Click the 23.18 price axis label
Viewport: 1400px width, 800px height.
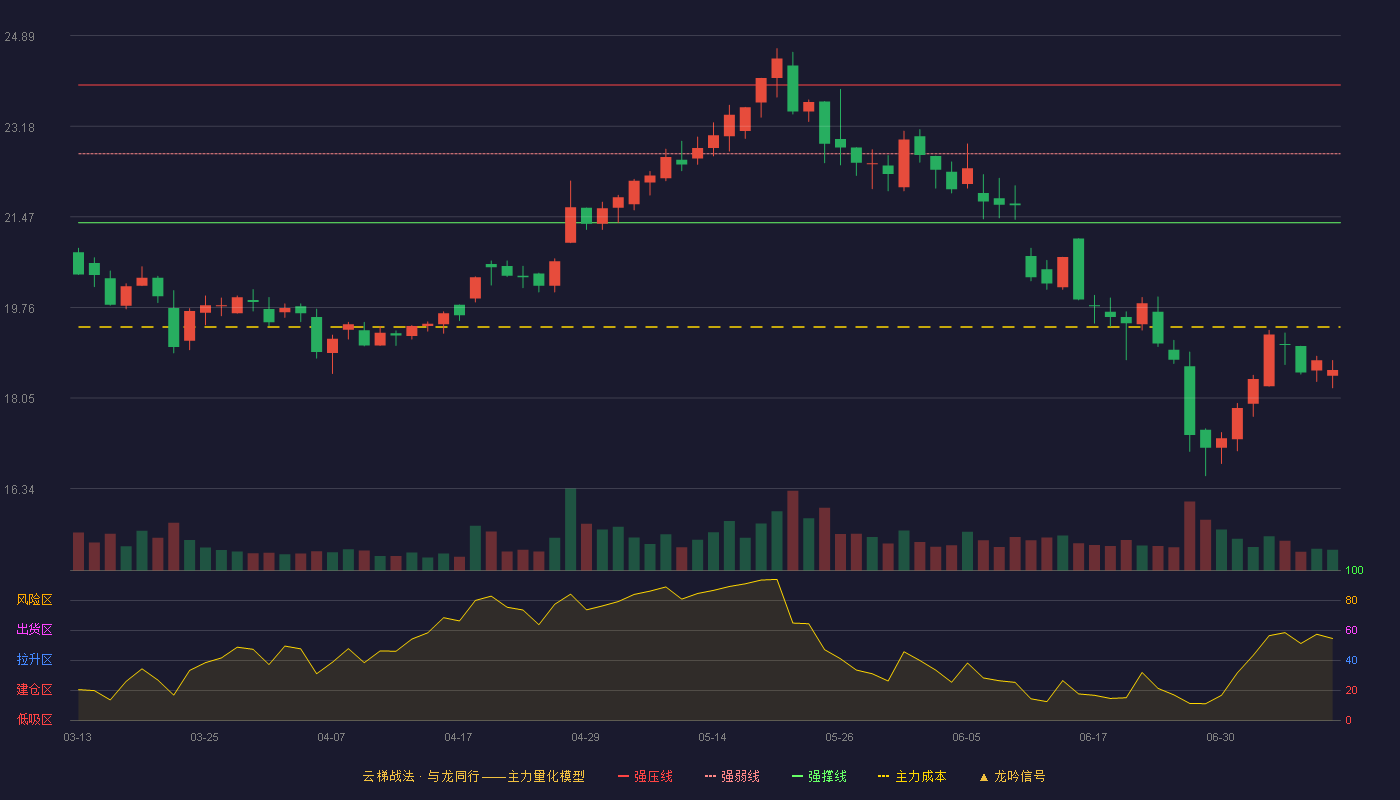pos(19,128)
